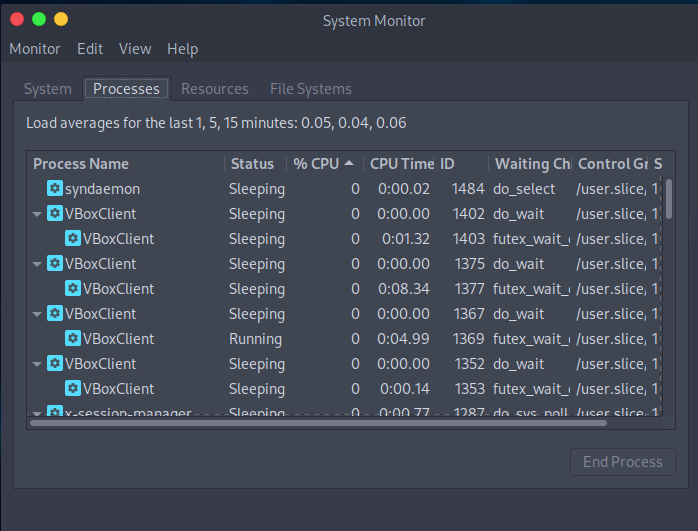This screenshot has width=698, height=531.
Task: Close the System Monitor window
Action: (17, 19)
